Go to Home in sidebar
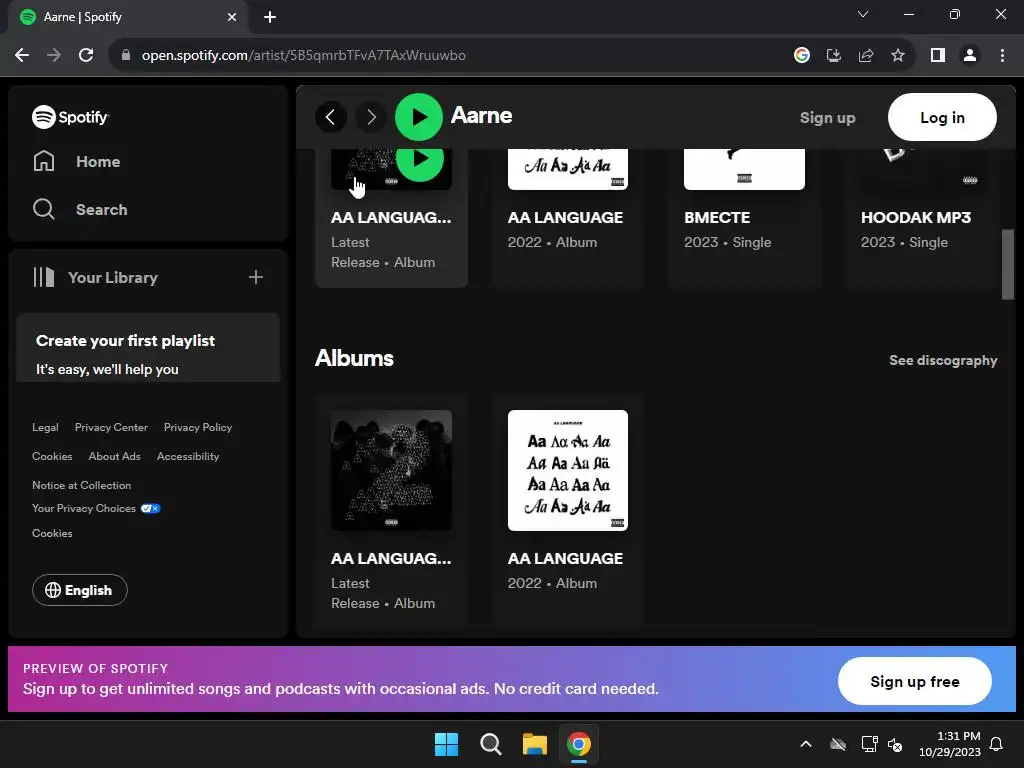 coord(76,161)
